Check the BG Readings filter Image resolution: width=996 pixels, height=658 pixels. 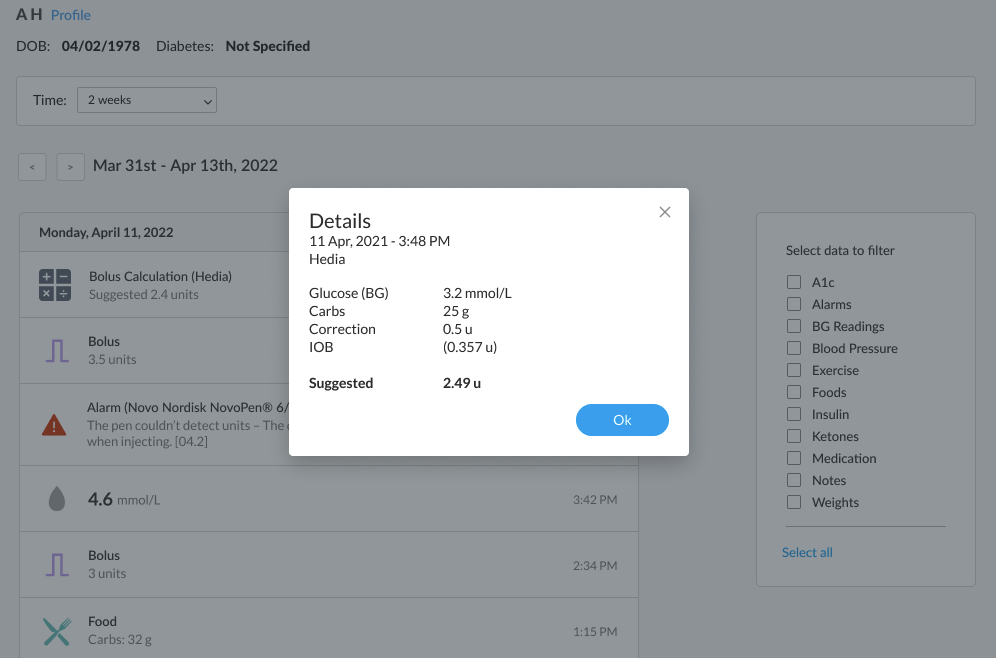click(794, 326)
